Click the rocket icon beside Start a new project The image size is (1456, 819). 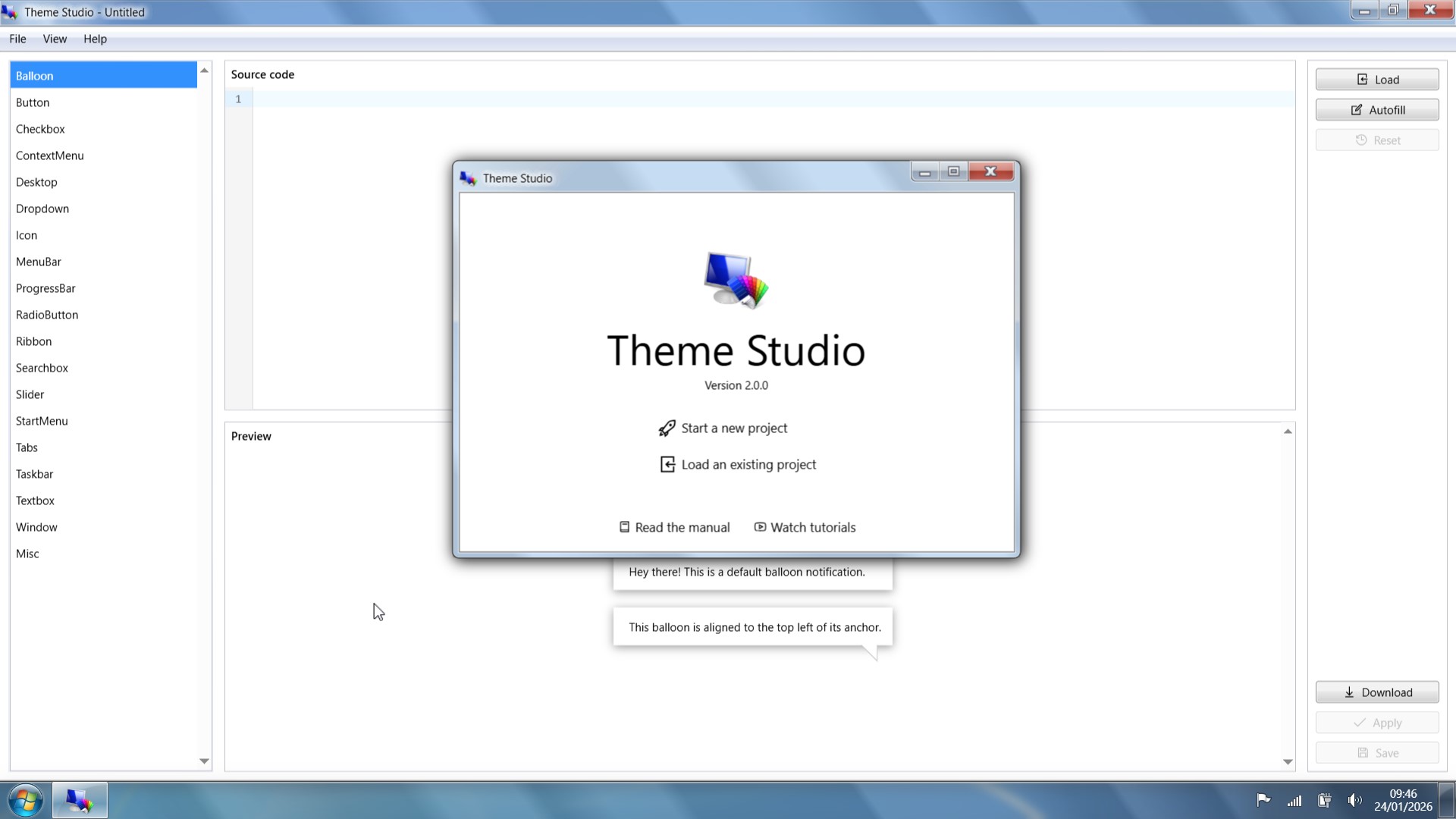pyautogui.click(x=667, y=428)
